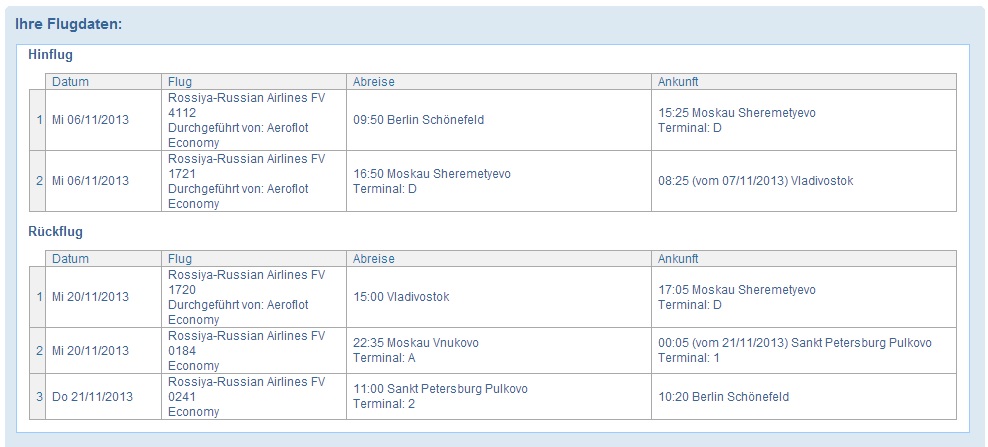
Task: Select date Do 21/11/2013 cell
Action: pyautogui.click(x=103, y=397)
